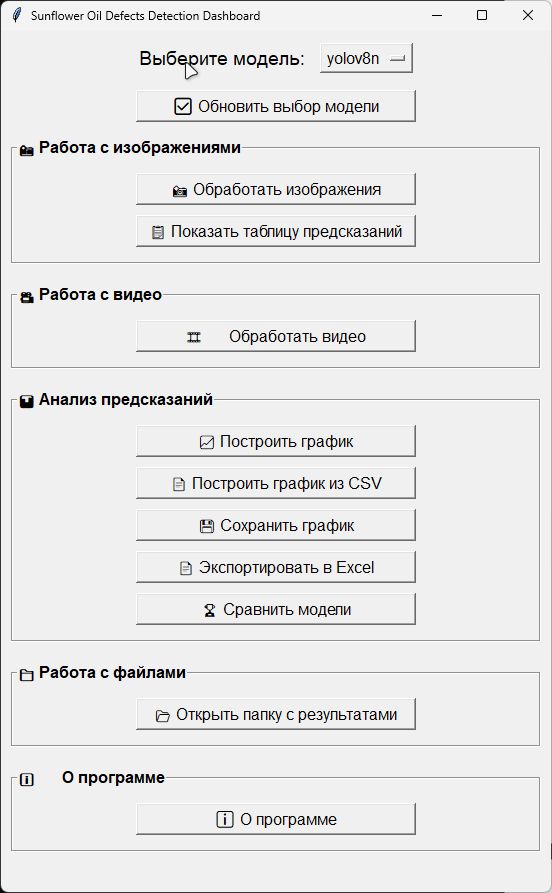552x893 pixels.
Task: Click the film strip icon on Обработать видео
Action: pyautogui.click(x=194, y=337)
